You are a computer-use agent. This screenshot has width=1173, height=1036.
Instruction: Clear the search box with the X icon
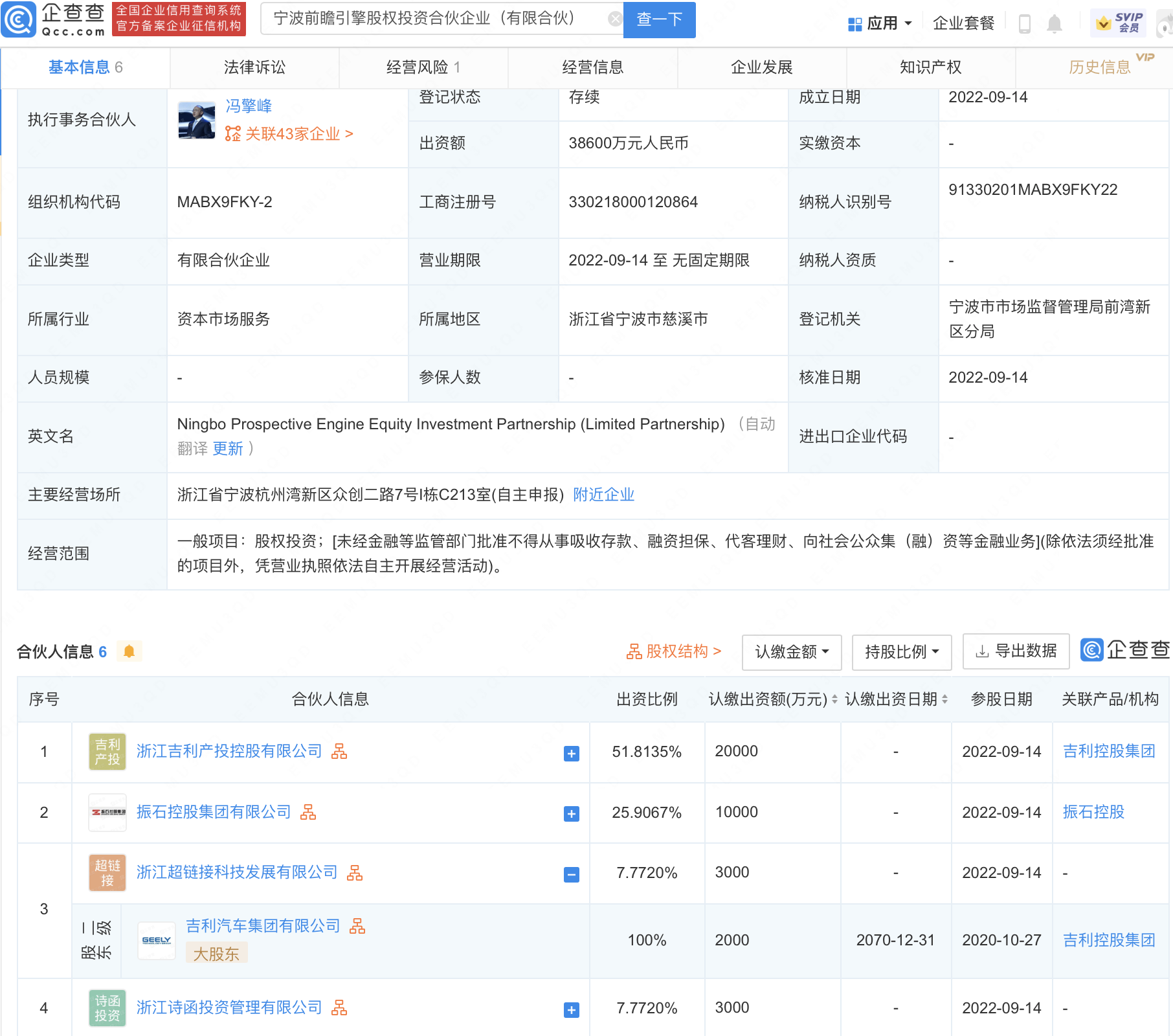[x=615, y=19]
